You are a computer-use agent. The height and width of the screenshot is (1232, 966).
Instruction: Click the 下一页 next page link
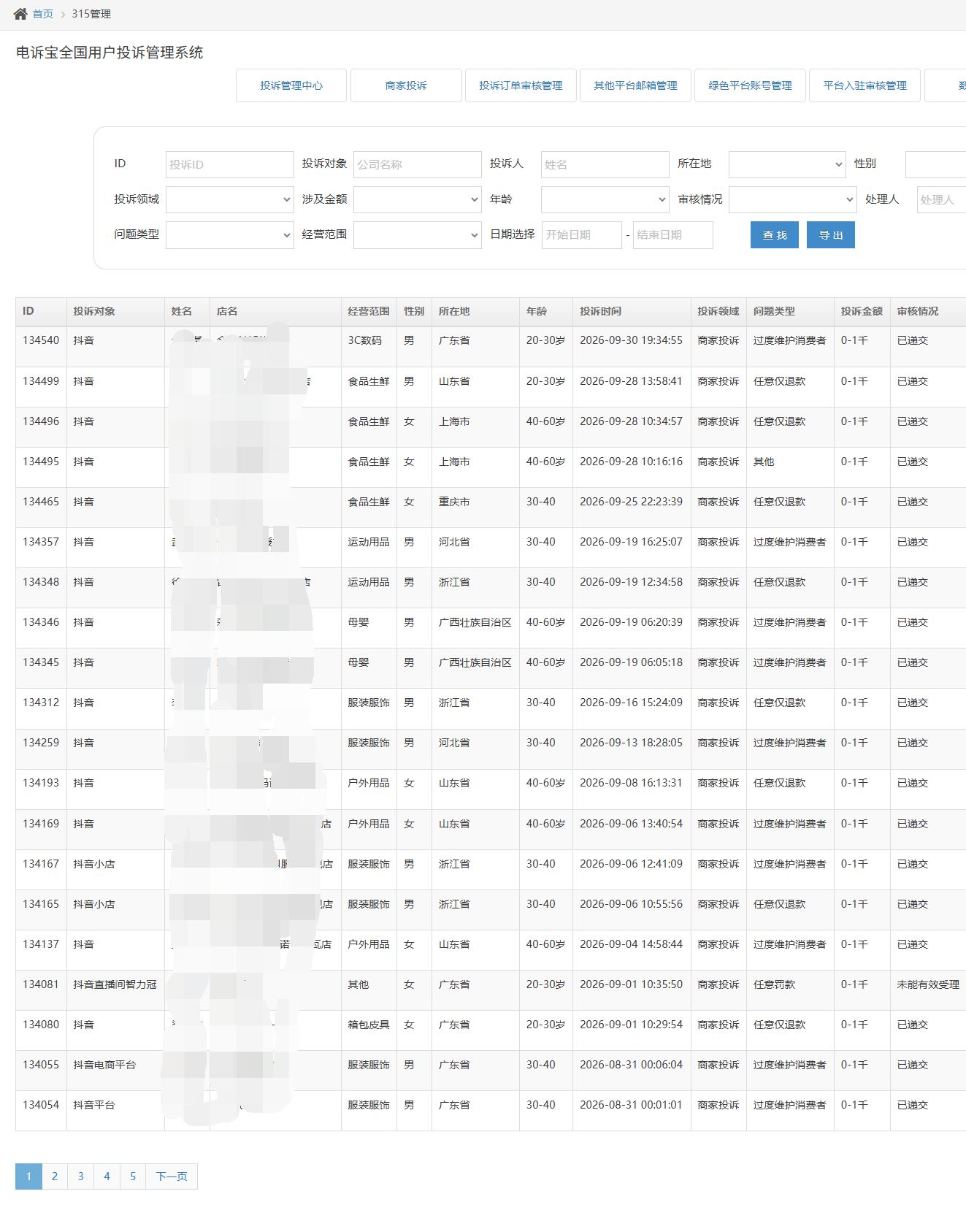pyautogui.click(x=172, y=1176)
